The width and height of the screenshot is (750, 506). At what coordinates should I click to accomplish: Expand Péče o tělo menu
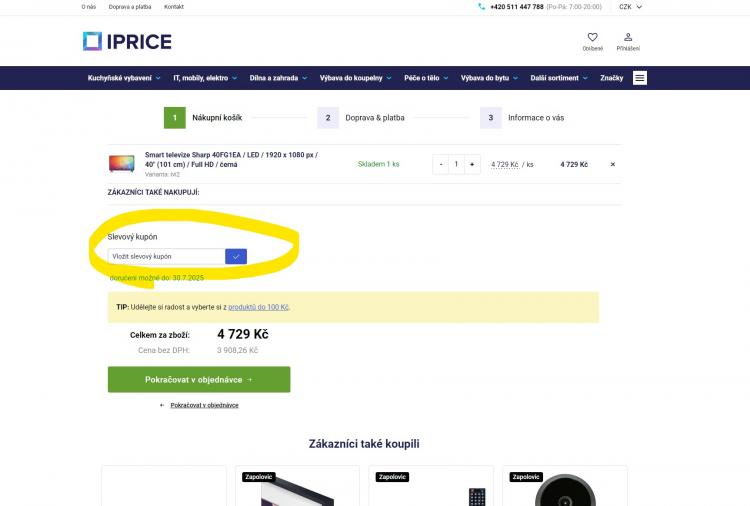click(x=426, y=78)
